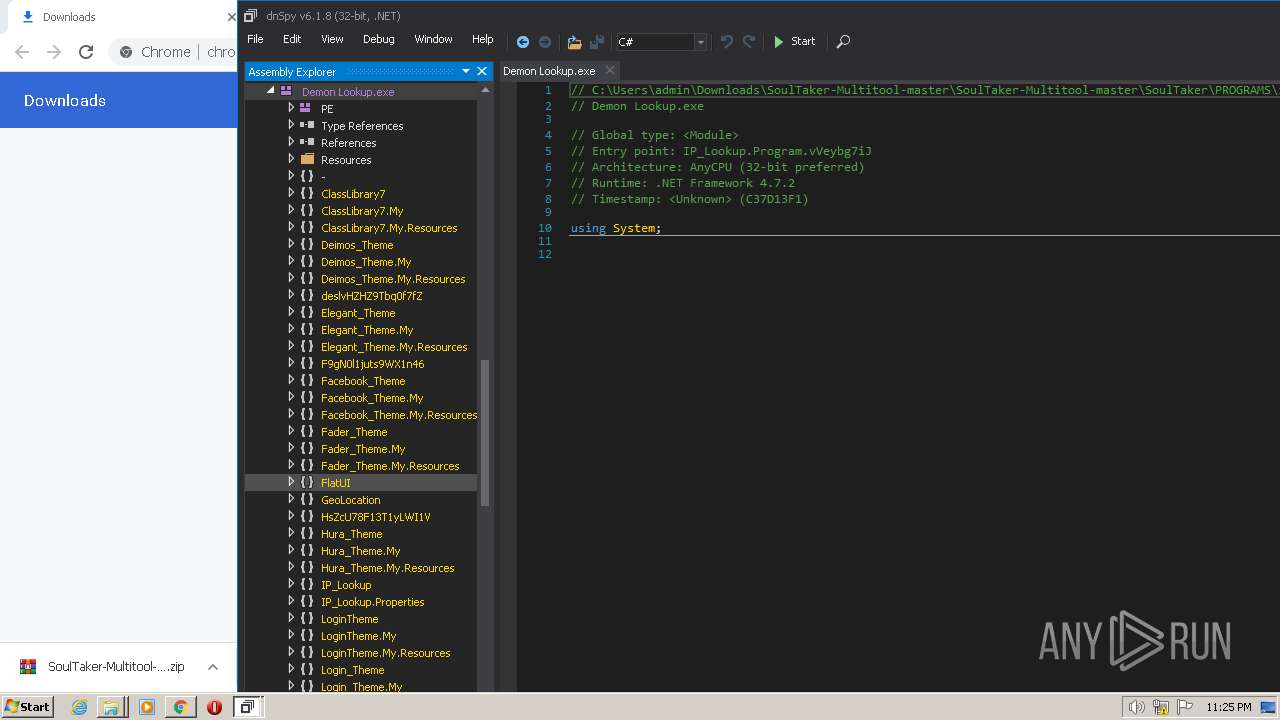The height and width of the screenshot is (720, 1280).
Task: Expand the download item chevron menu
Action: coord(213,667)
